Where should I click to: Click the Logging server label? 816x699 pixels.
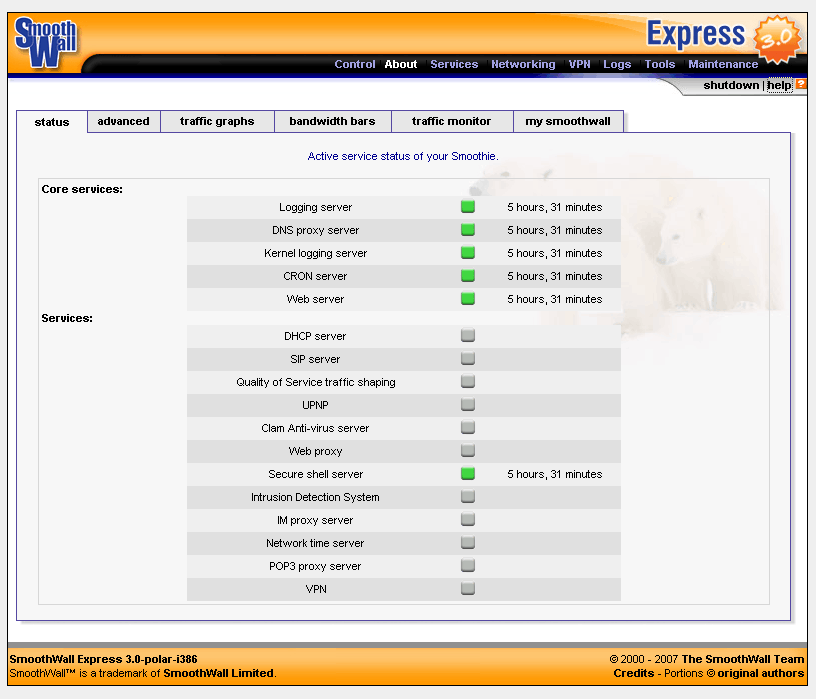coord(315,207)
